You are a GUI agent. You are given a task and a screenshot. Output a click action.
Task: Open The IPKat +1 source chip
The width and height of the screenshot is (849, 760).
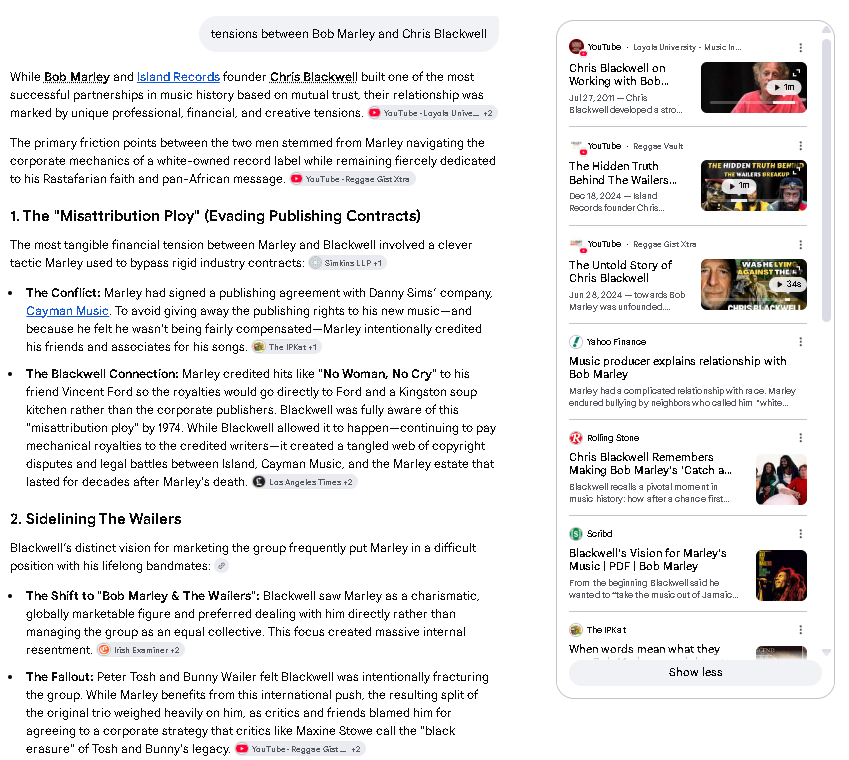pos(287,347)
